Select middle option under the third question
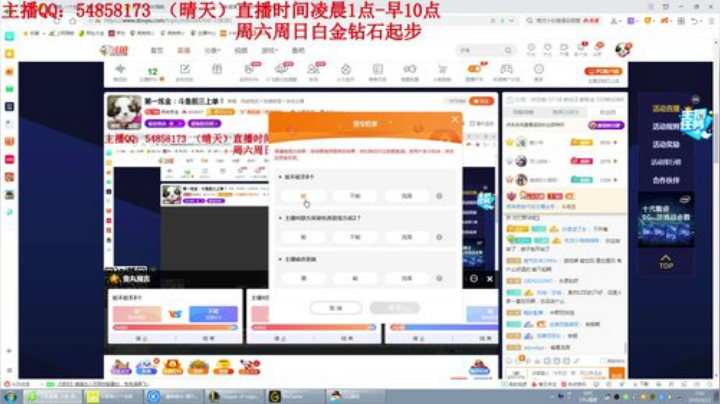 point(355,278)
